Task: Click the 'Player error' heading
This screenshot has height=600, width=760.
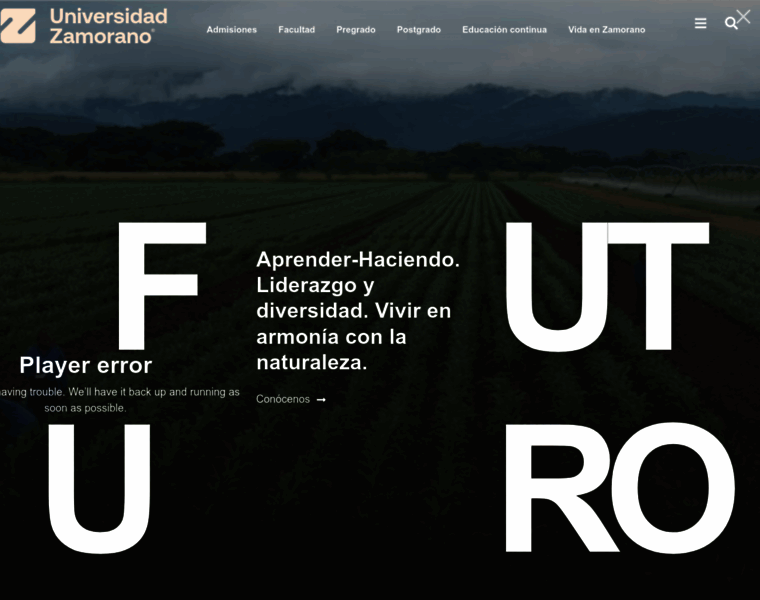Action: pyautogui.click(x=86, y=365)
